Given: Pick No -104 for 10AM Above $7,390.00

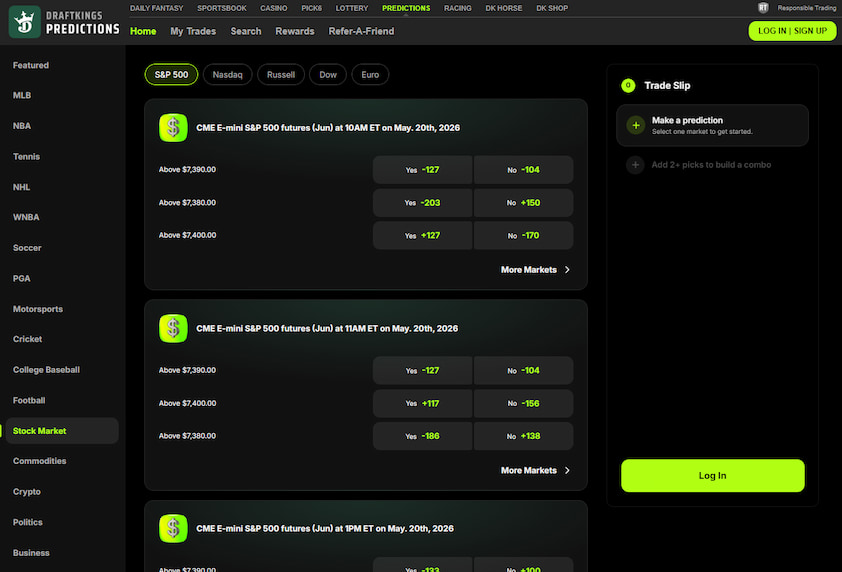Looking at the screenshot, I should click(523, 170).
